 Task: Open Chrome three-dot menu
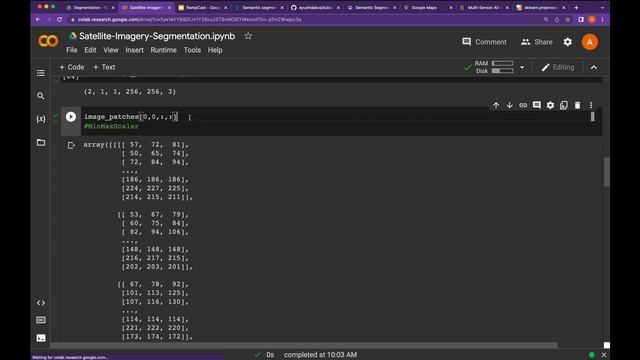click(x=602, y=20)
